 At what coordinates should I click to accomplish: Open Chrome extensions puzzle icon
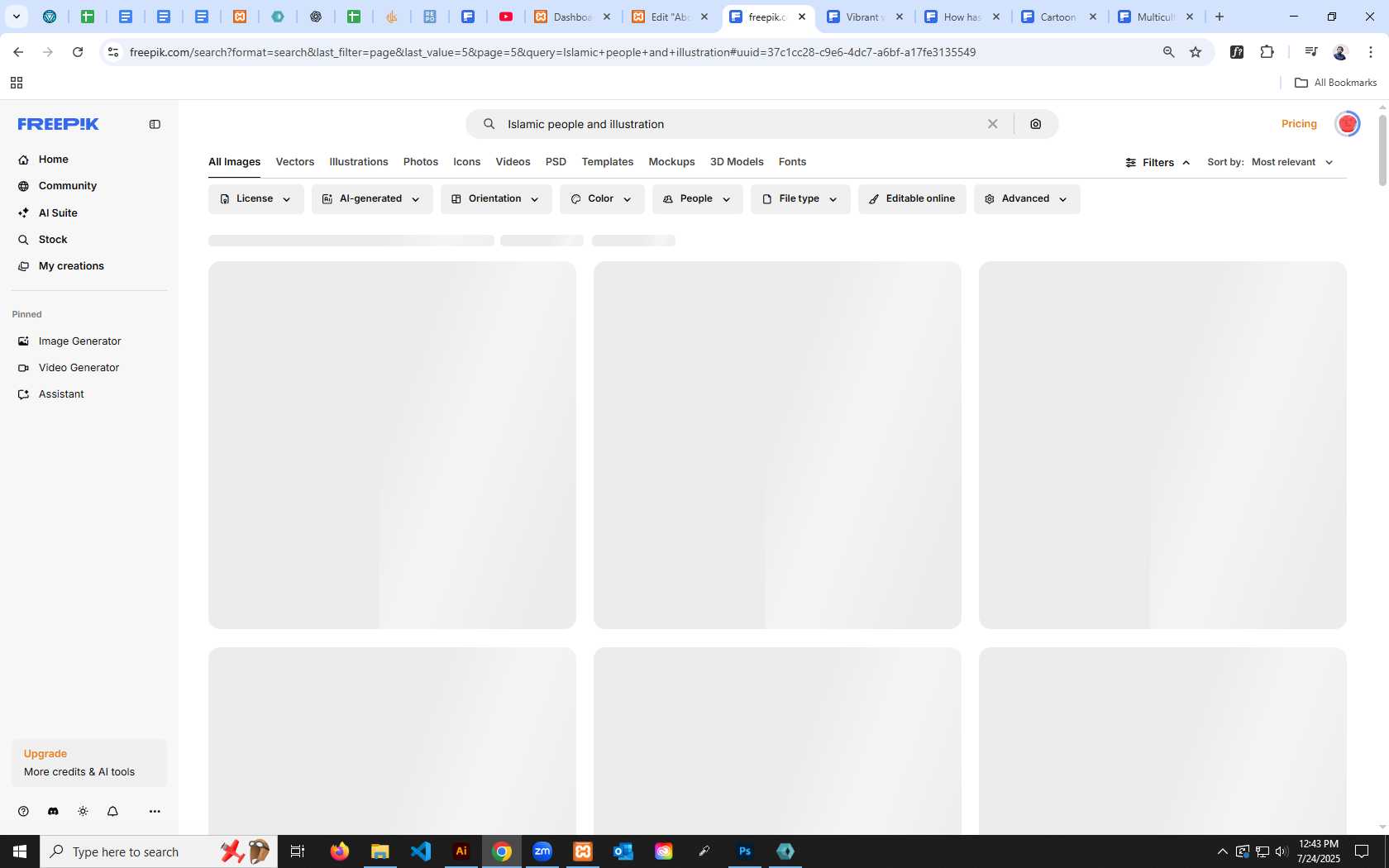coord(1267,52)
